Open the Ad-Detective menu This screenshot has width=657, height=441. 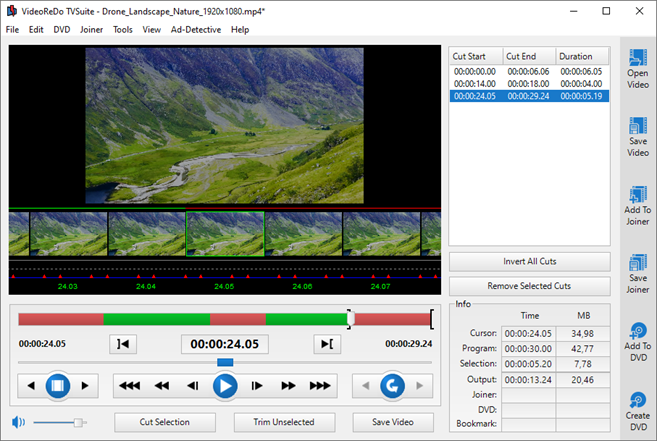[x=196, y=30]
